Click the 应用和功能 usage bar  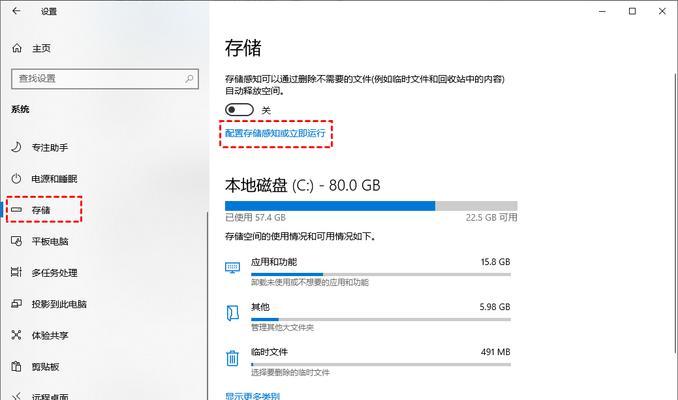(381, 274)
